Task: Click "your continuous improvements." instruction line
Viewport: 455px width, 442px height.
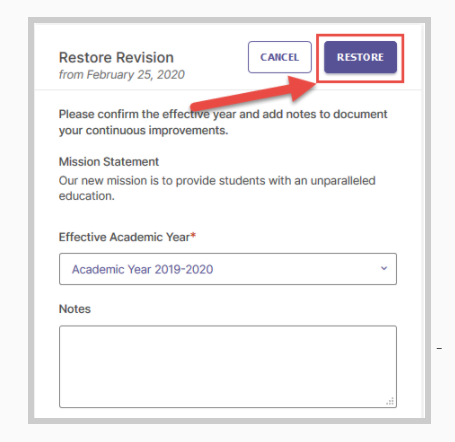Action: (x=143, y=130)
